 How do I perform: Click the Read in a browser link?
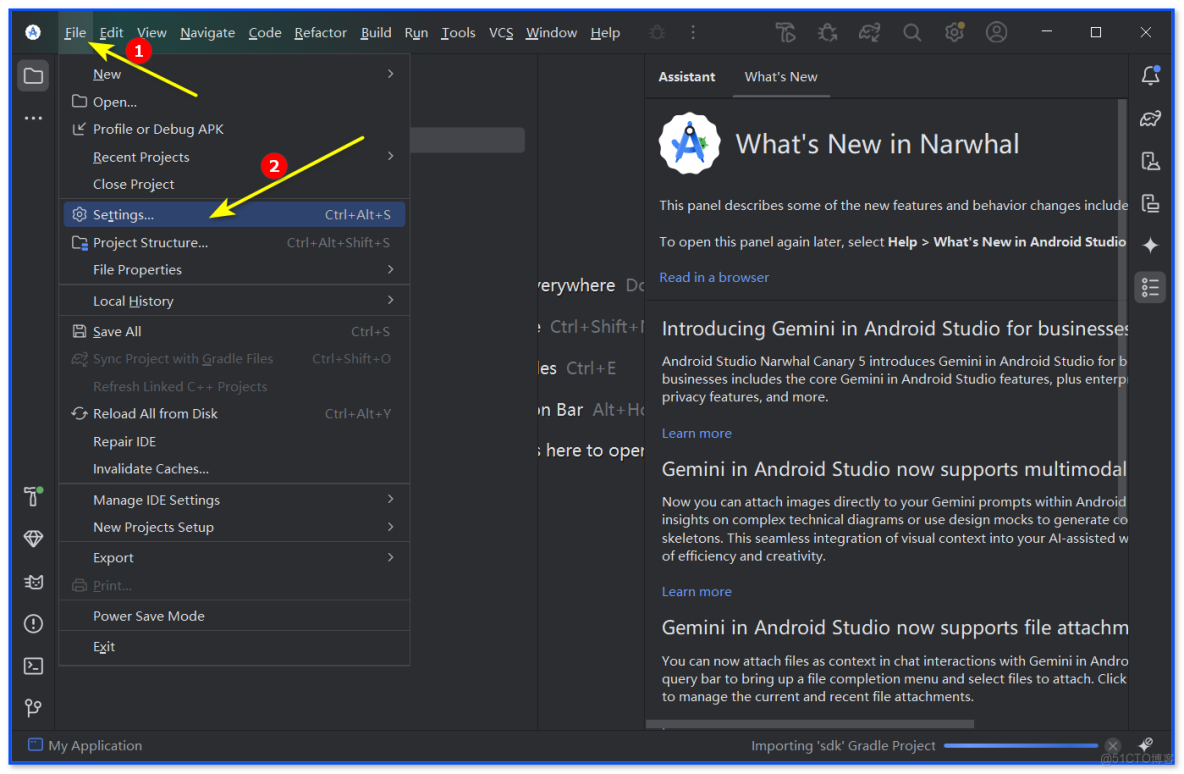tap(714, 277)
